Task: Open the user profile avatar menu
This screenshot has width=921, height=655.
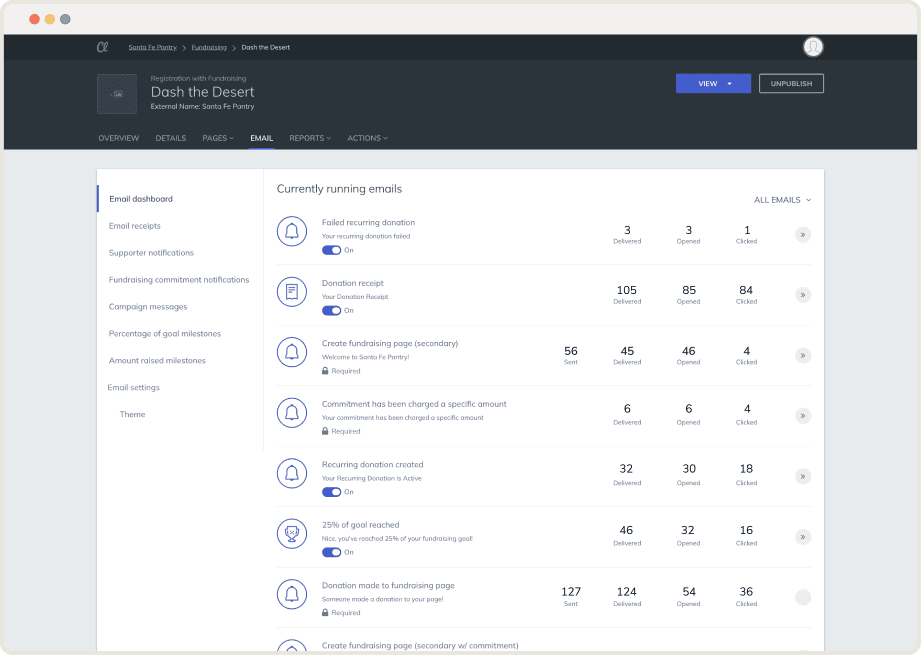Action: click(x=813, y=46)
